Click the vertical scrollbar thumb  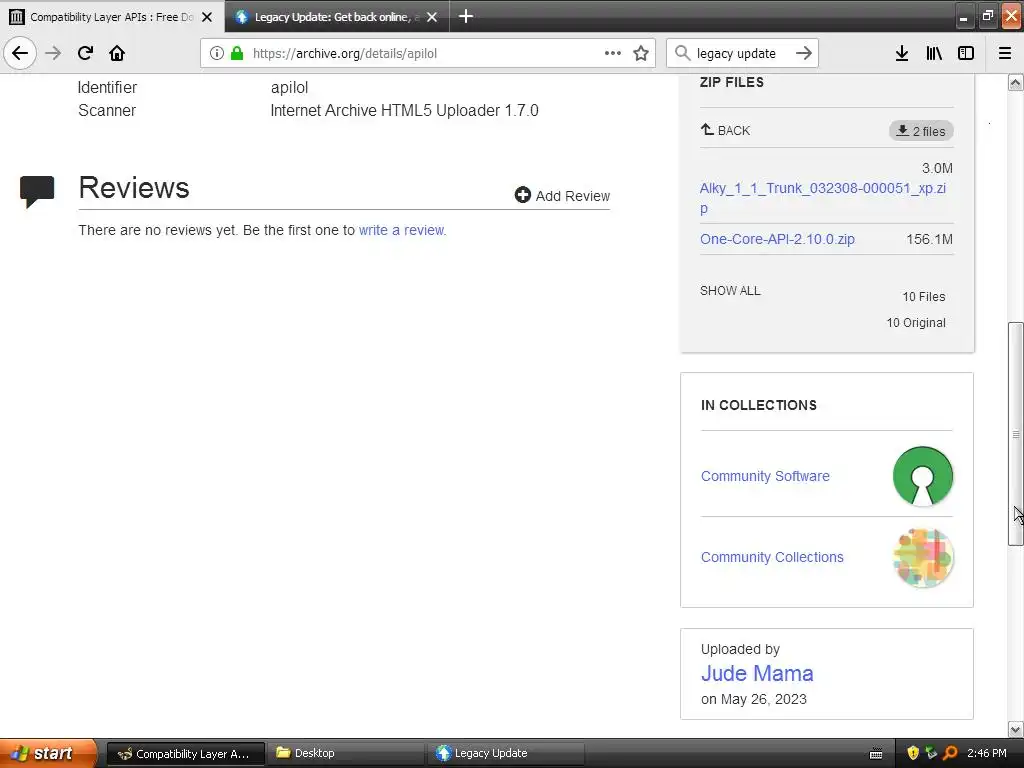[1015, 434]
